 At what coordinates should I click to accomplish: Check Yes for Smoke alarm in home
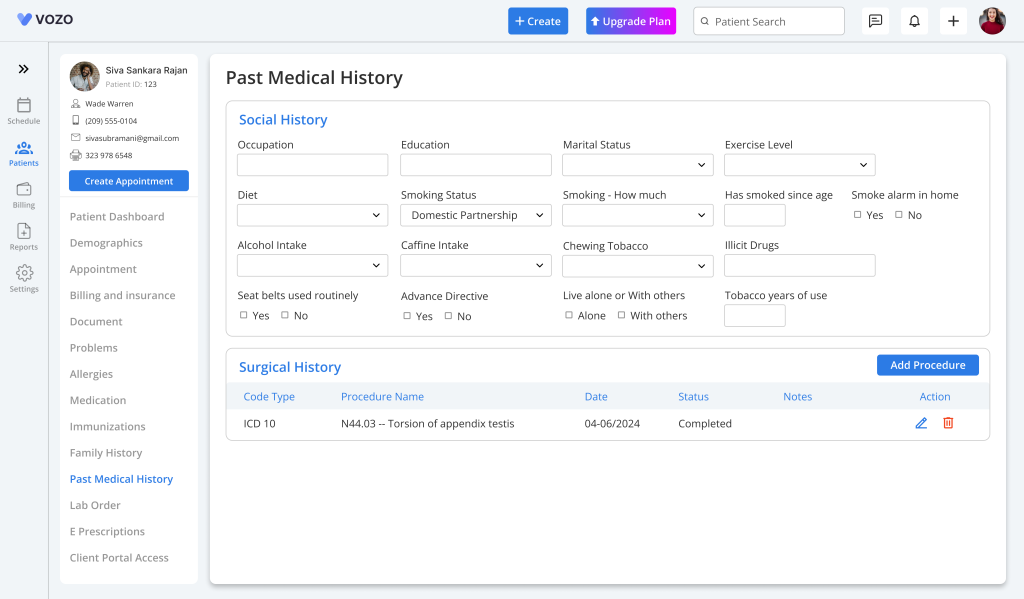click(857, 215)
